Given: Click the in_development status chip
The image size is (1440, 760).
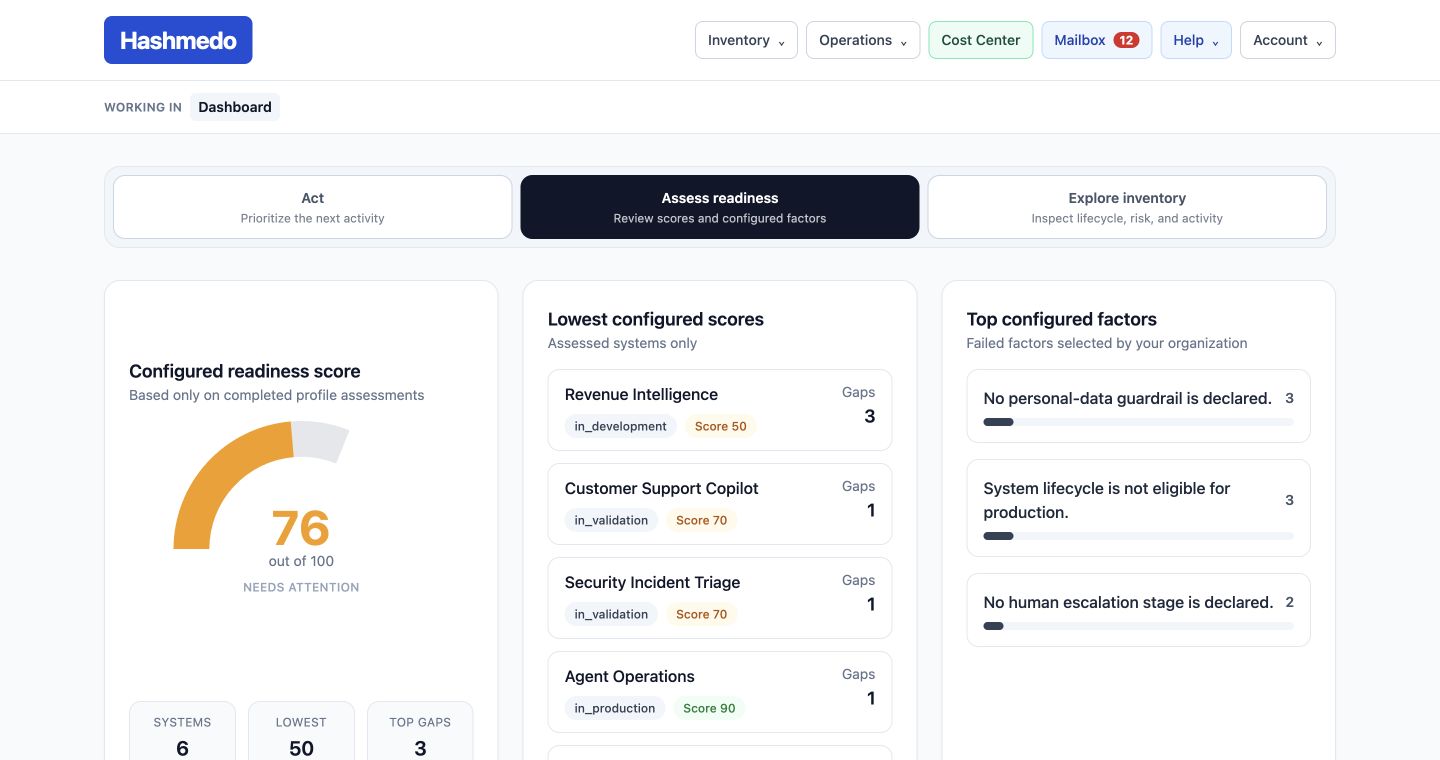Looking at the screenshot, I should click(x=621, y=426).
